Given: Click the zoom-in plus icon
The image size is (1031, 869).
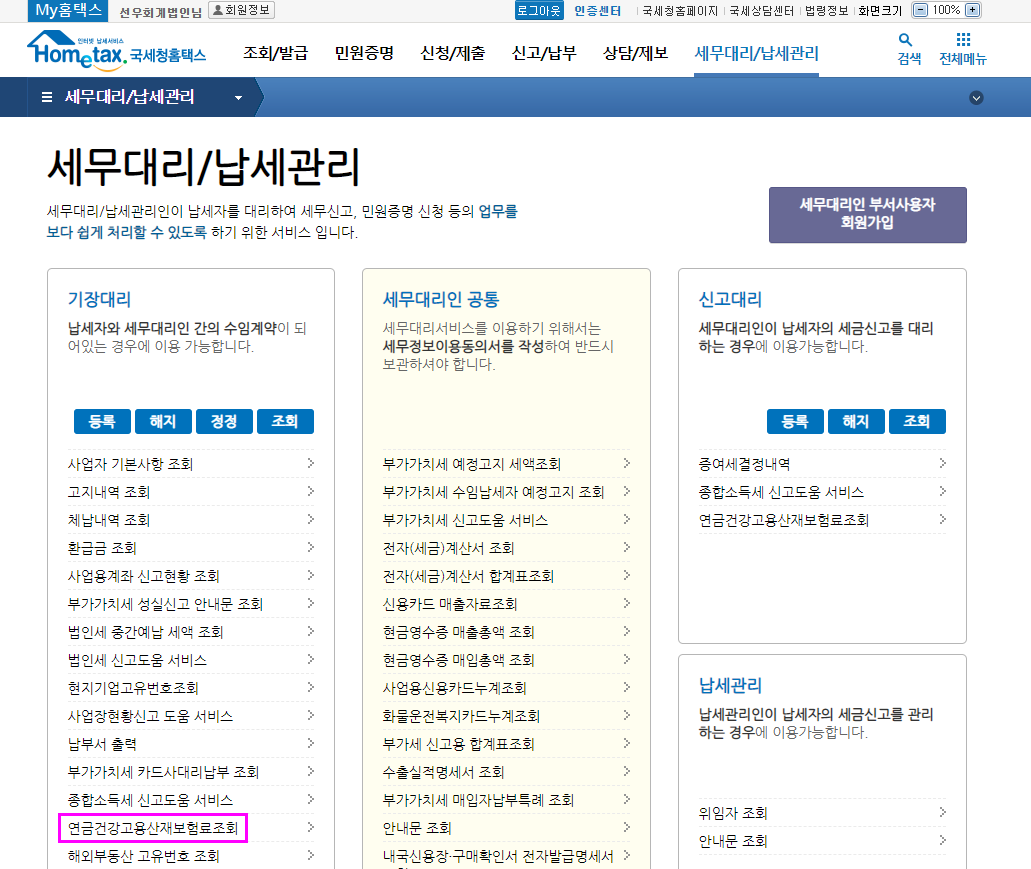Looking at the screenshot, I should 972,10.
